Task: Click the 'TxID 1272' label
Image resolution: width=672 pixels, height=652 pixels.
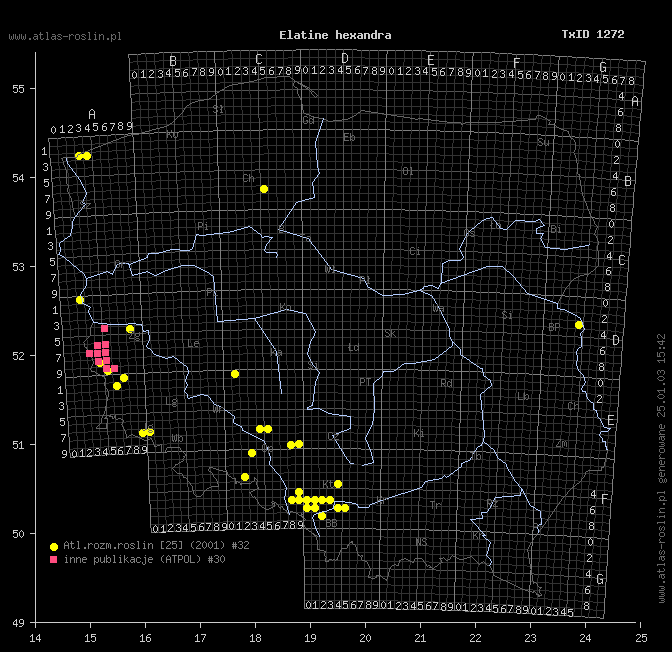Action: (x=593, y=34)
